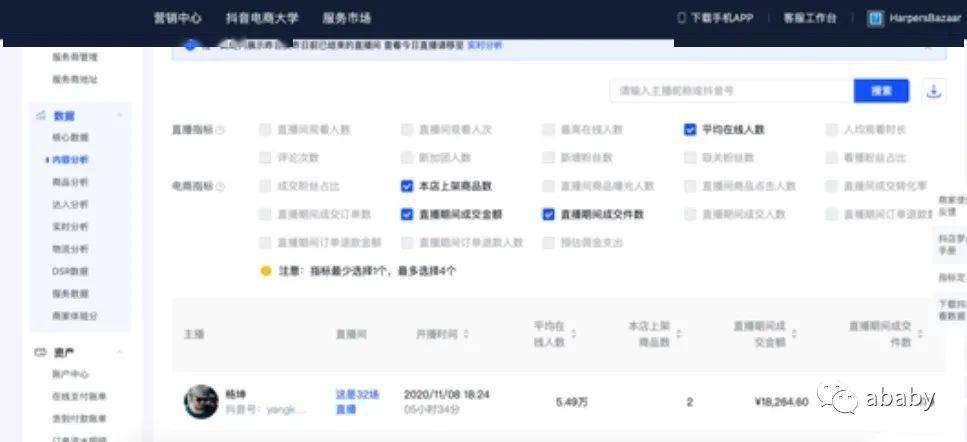The image size is (967, 442).
Task: Select 物流分析 in the sidebar
Action: click(x=70, y=248)
